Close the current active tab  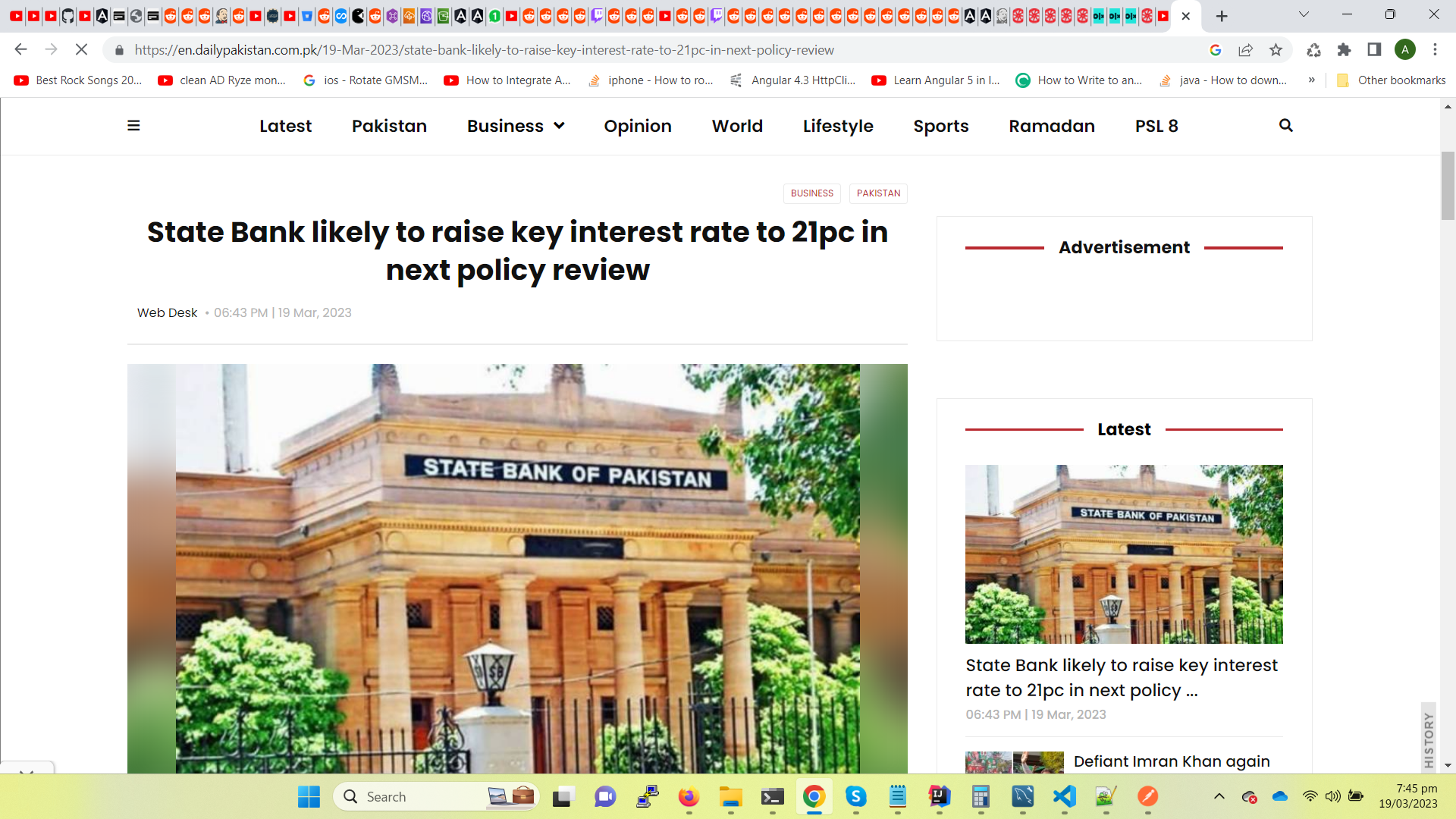pos(1186,16)
